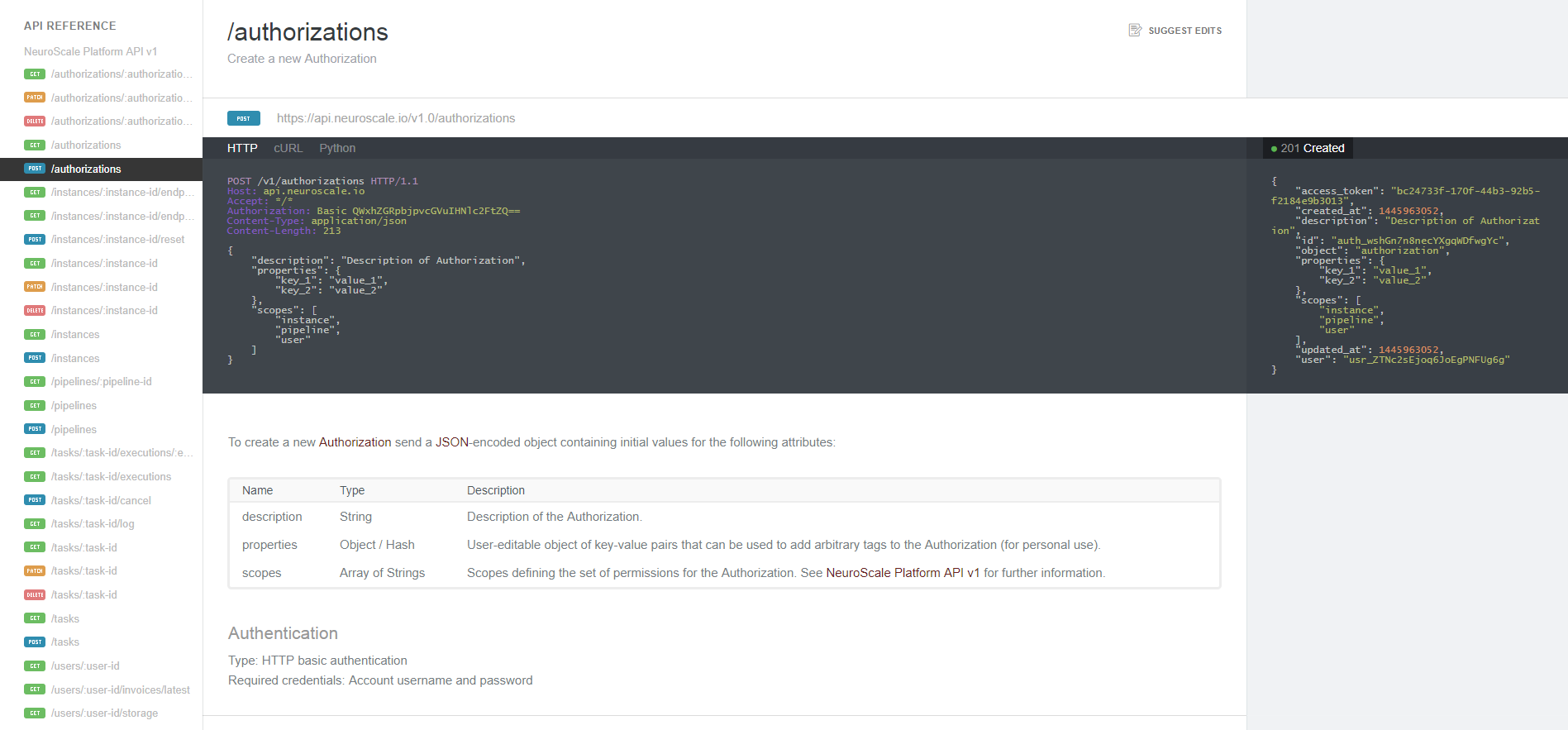This screenshot has height=730, width=1568.
Task: Click the Suggest Edits pencil icon
Action: pos(1135,31)
